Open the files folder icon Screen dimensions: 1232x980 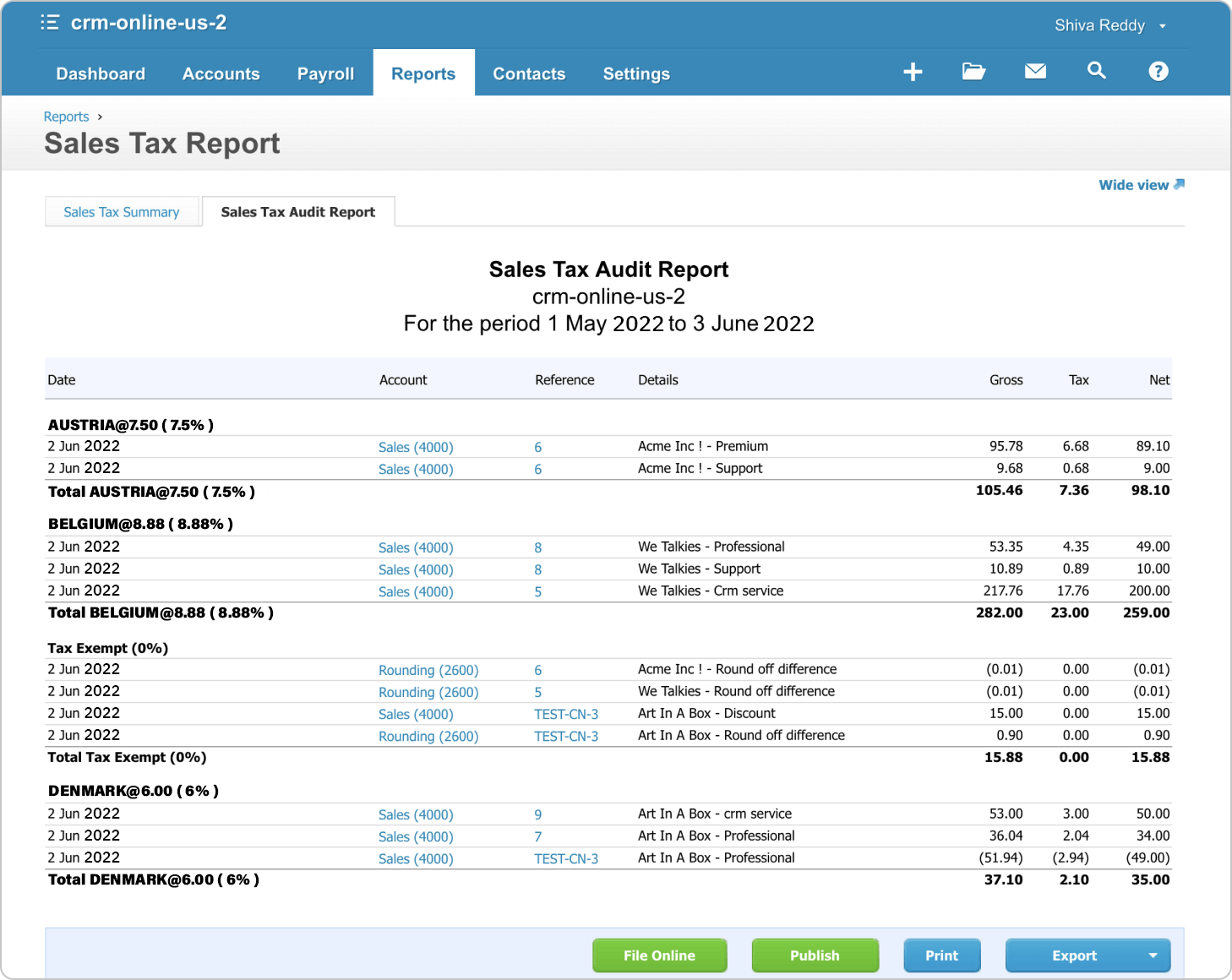pyautogui.click(x=973, y=72)
